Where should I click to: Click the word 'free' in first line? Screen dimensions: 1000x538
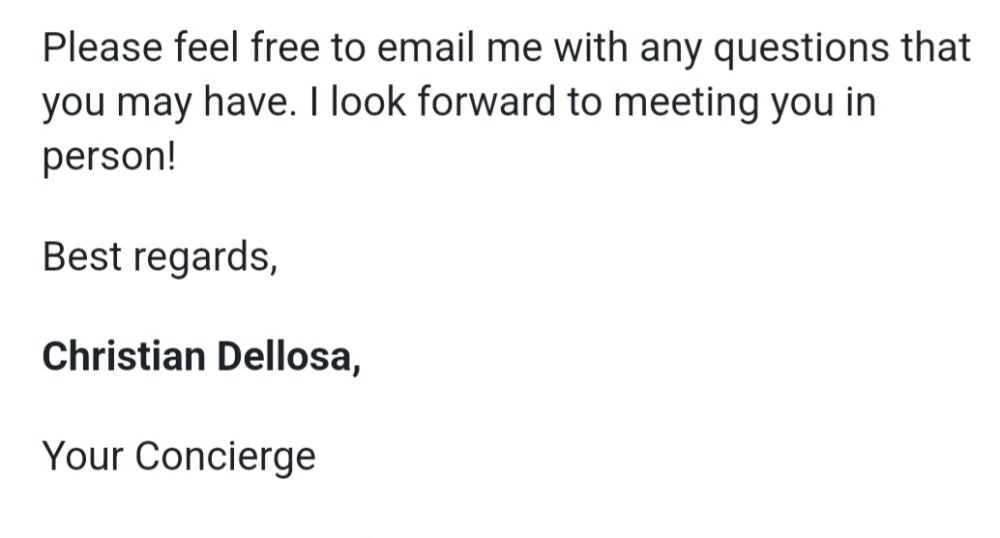tap(285, 48)
